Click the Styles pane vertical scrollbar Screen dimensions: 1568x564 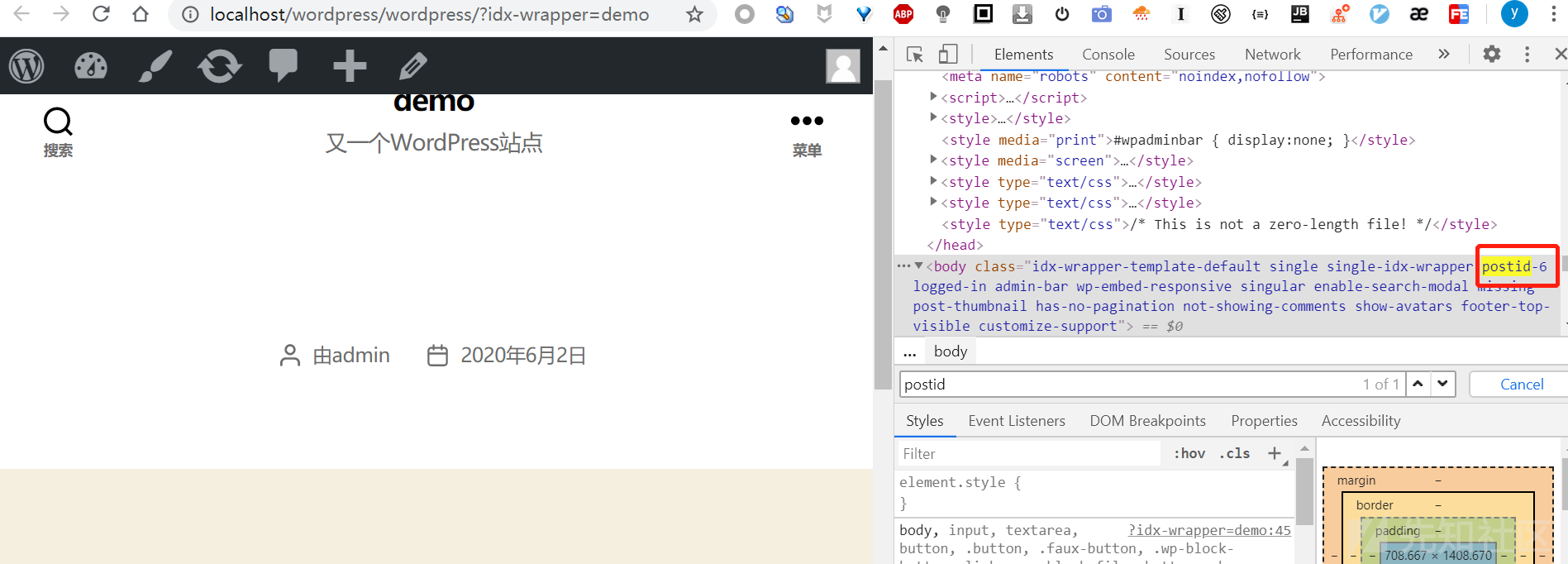pyautogui.click(x=1304, y=492)
